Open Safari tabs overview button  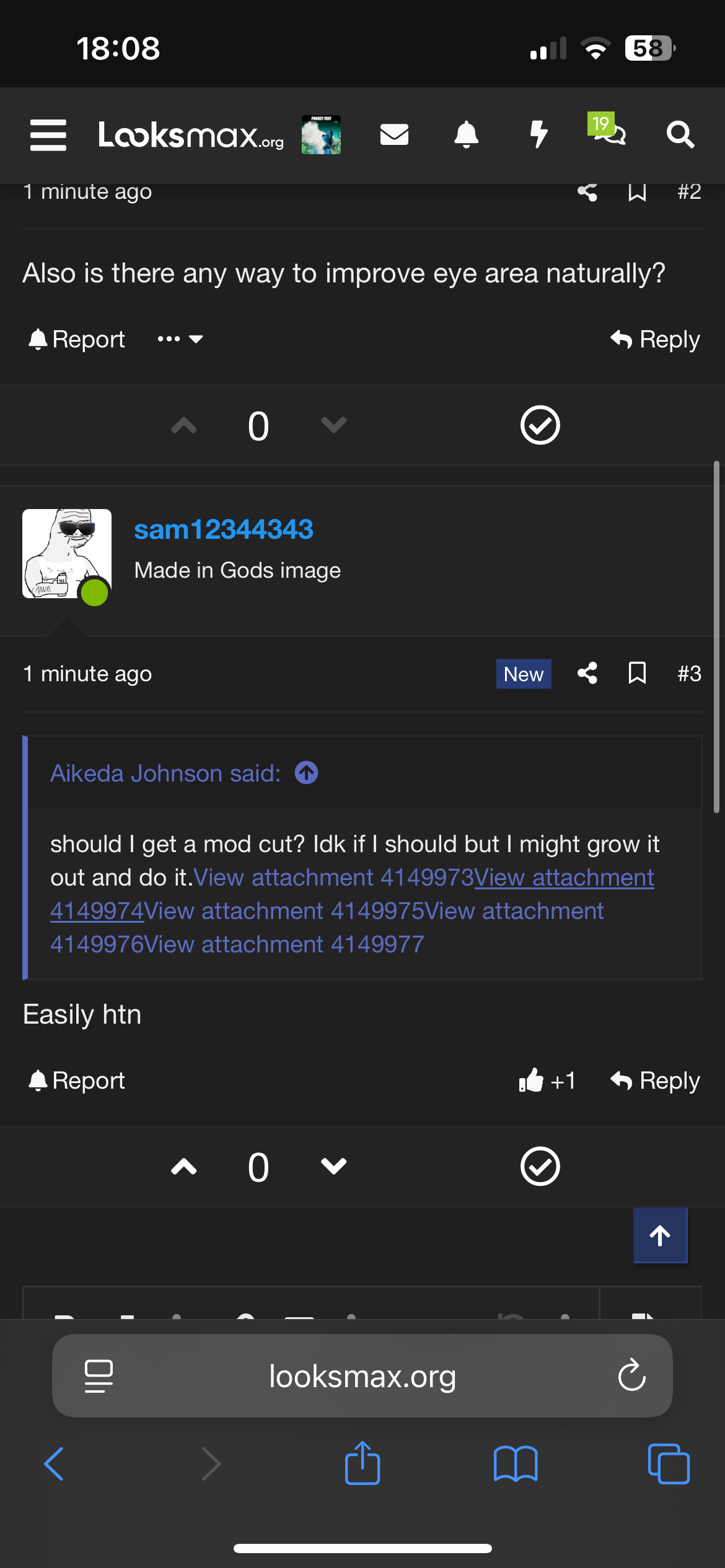669,1464
